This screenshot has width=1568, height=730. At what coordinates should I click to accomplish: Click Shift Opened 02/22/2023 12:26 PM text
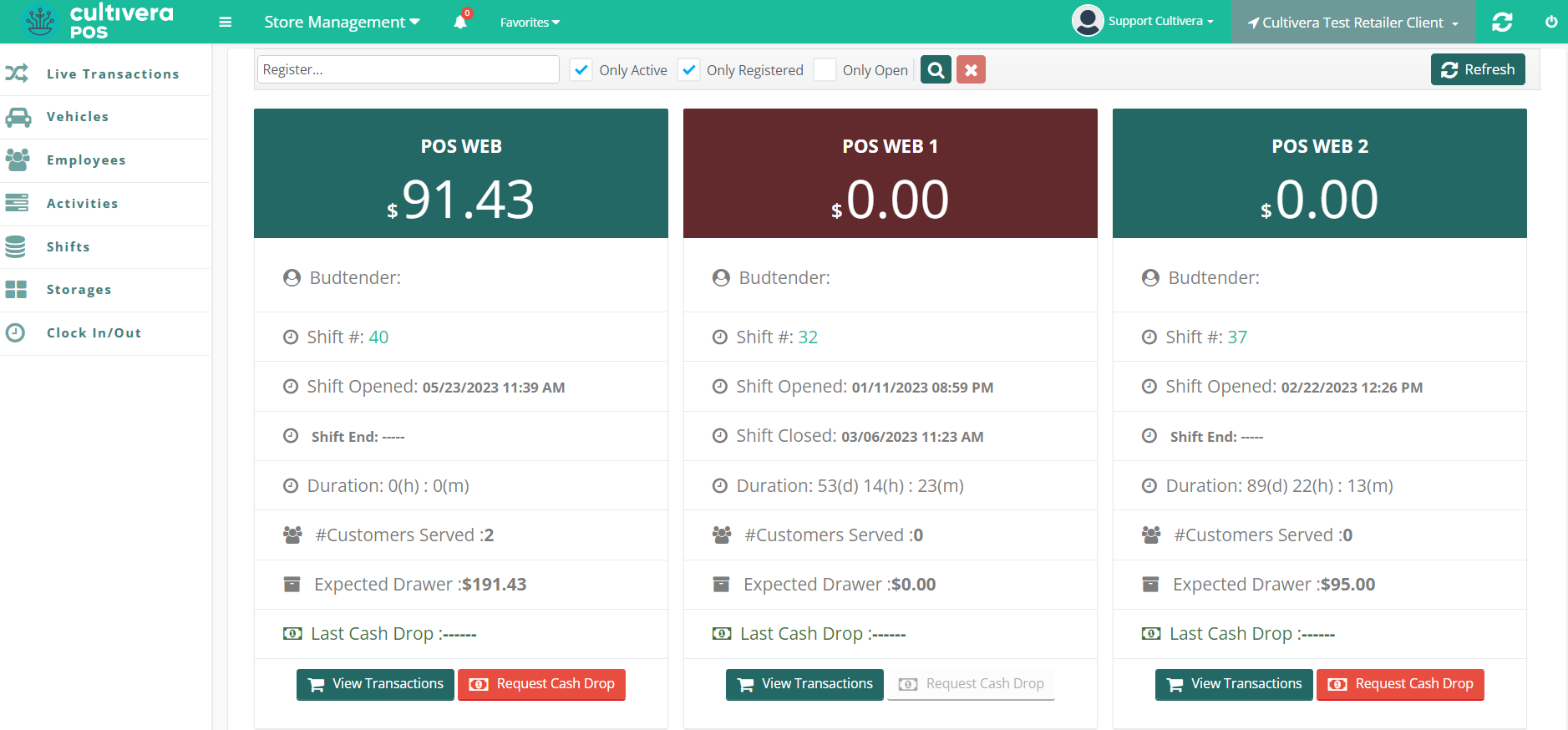(x=1294, y=387)
